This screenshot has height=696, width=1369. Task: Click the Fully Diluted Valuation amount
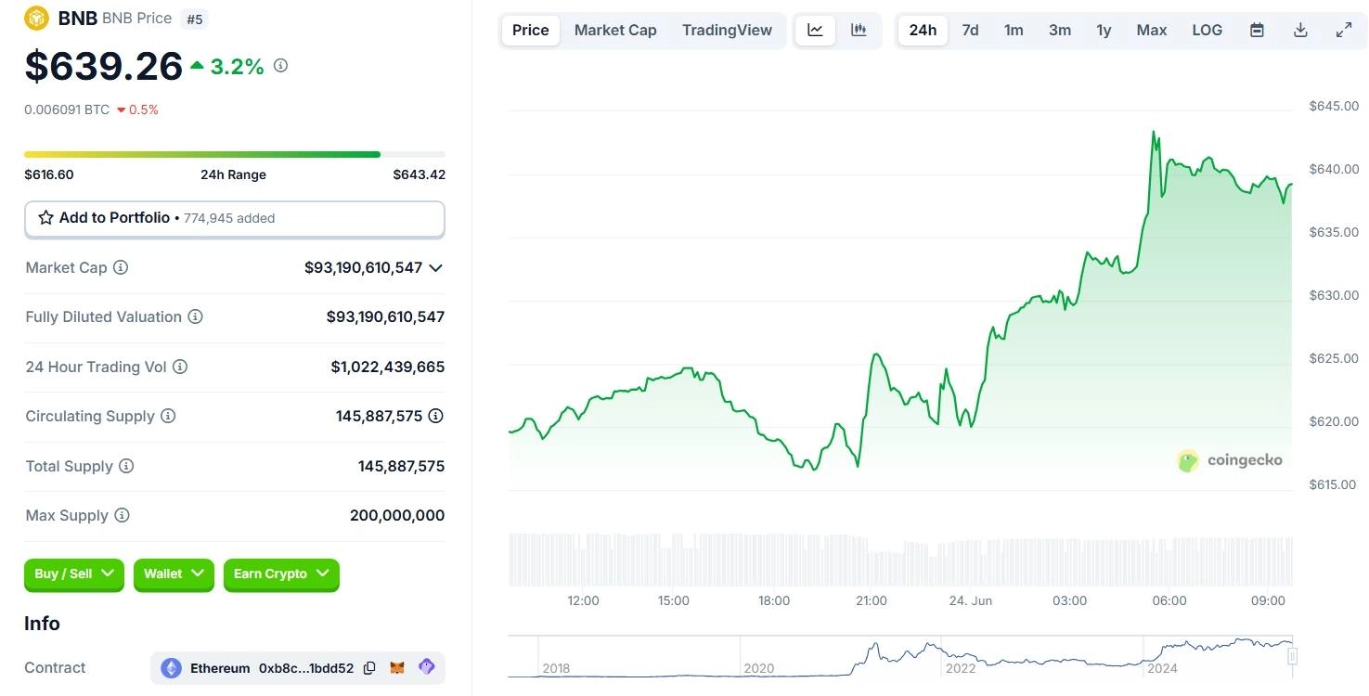click(385, 317)
